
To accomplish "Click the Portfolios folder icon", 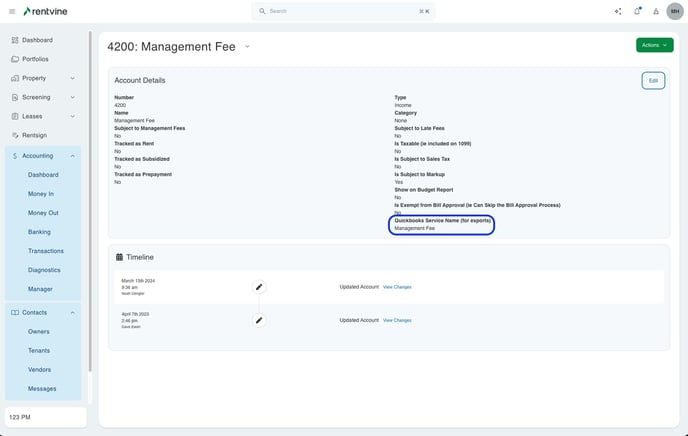I will [x=14, y=59].
